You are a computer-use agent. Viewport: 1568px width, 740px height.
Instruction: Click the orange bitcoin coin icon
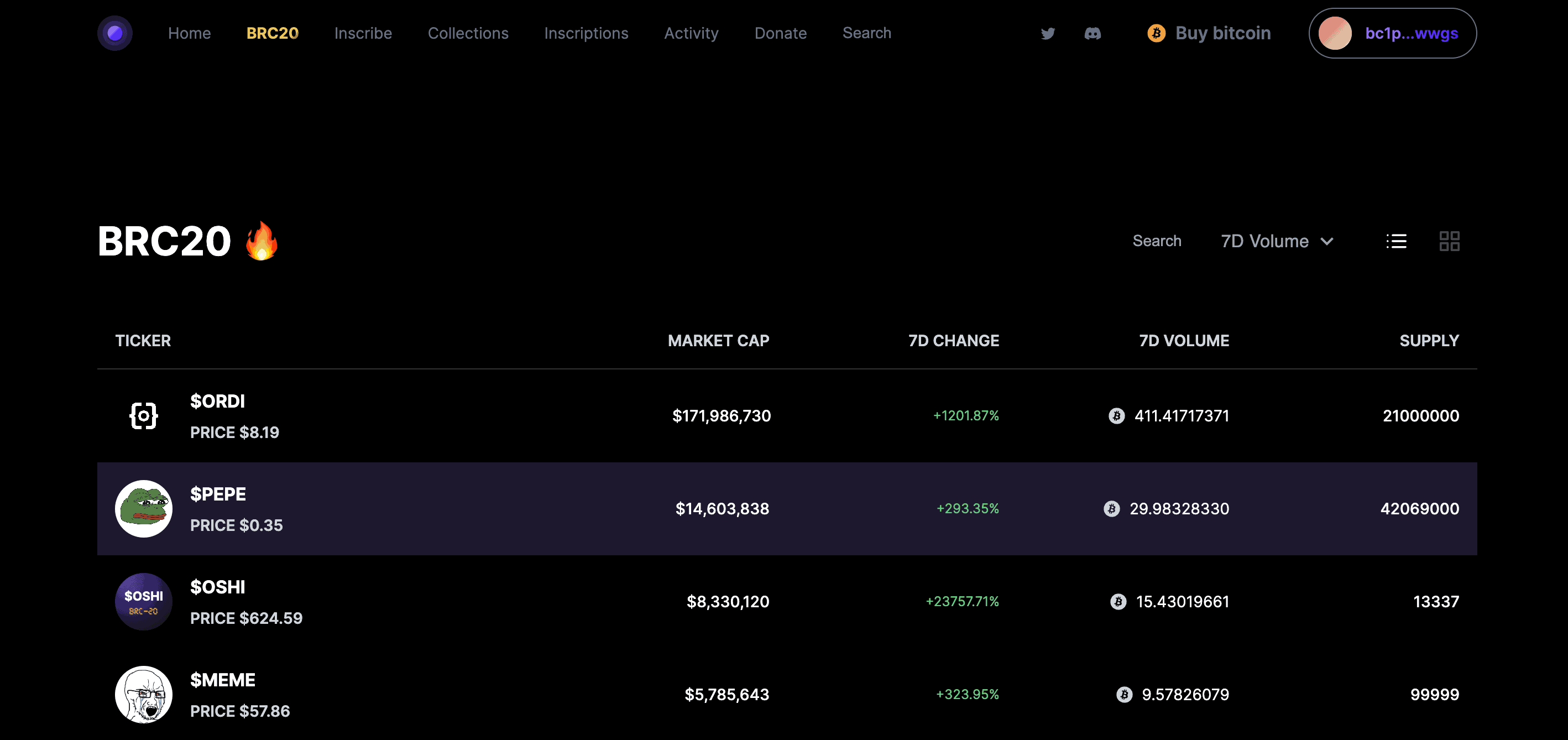click(x=1156, y=33)
